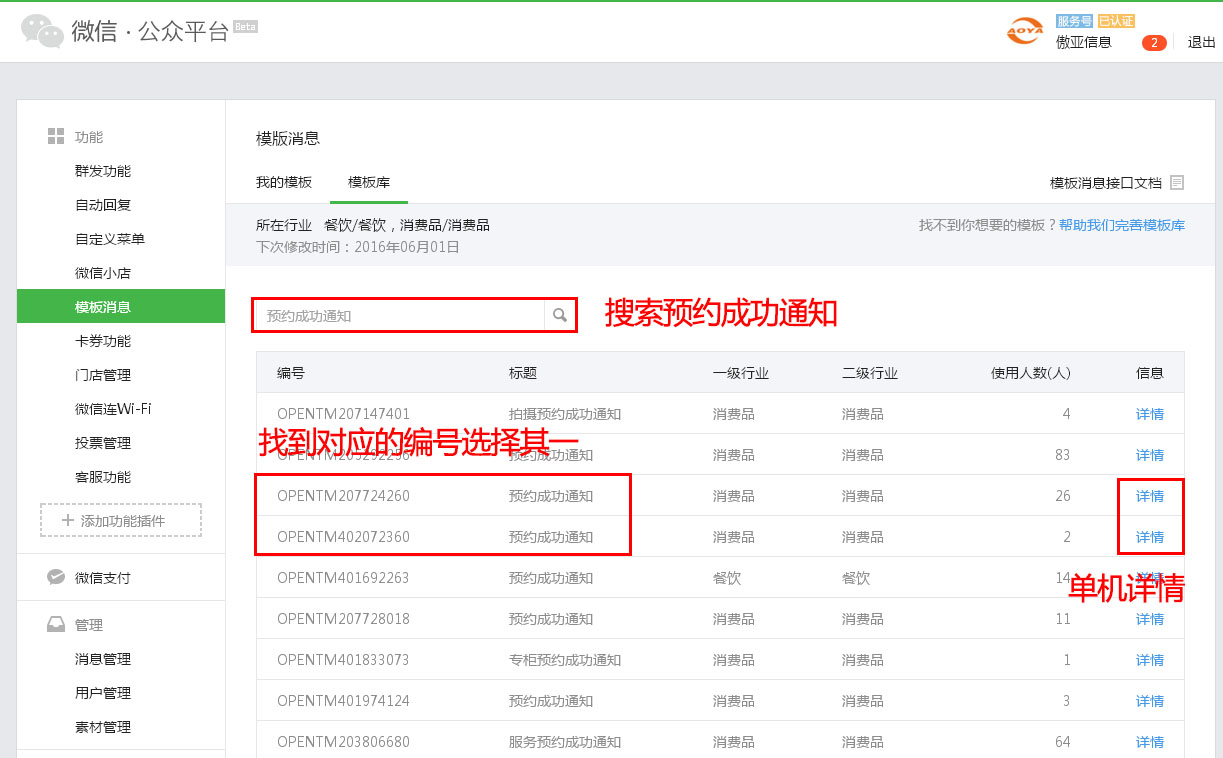
Task: Select the 模板库 tab
Action: (x=369, y=183)
